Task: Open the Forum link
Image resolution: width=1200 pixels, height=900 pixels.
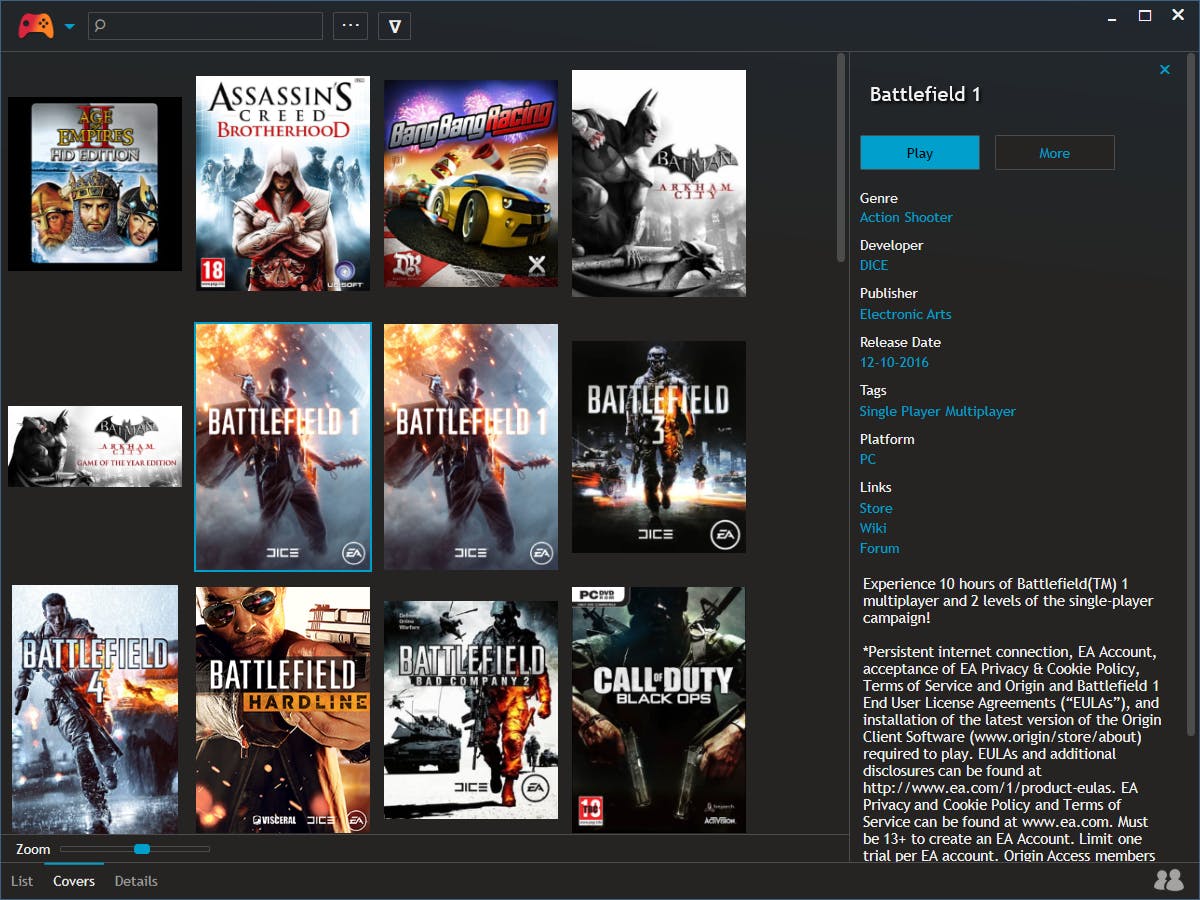Action: coord(880,548)
